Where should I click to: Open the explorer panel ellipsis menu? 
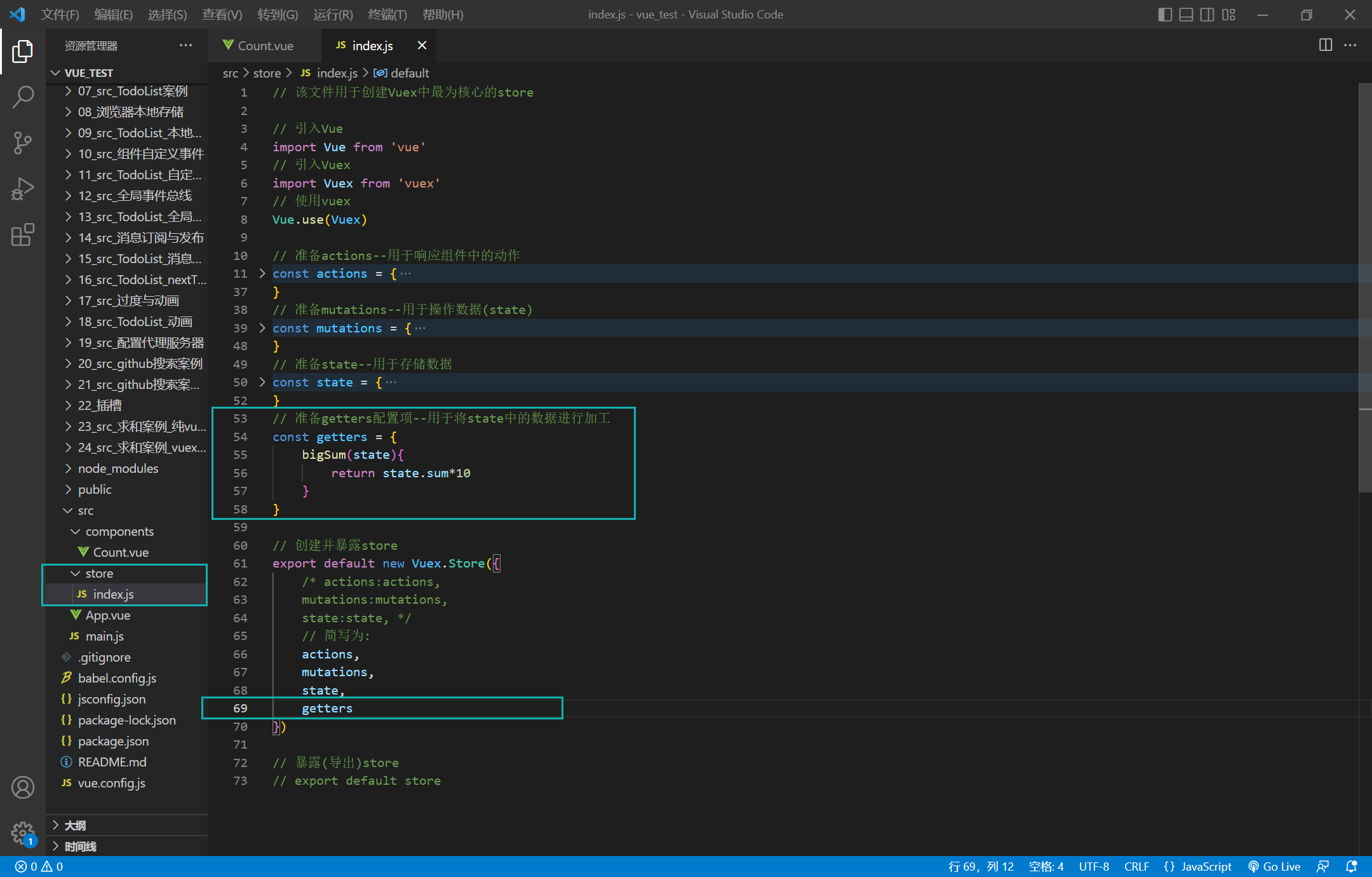tap(185, 45)
